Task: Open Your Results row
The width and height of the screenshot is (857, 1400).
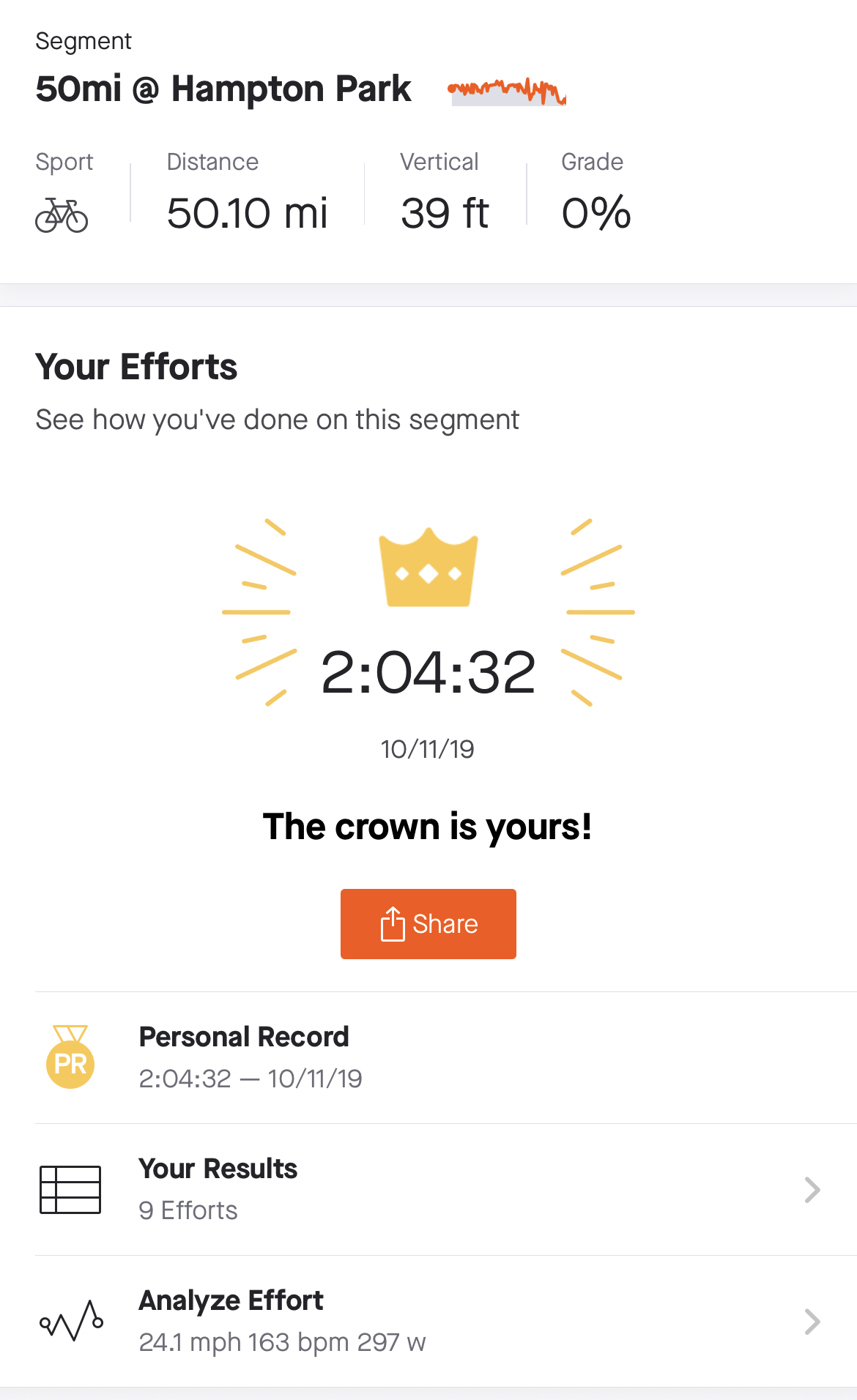Action: (x=439, y=1189)
